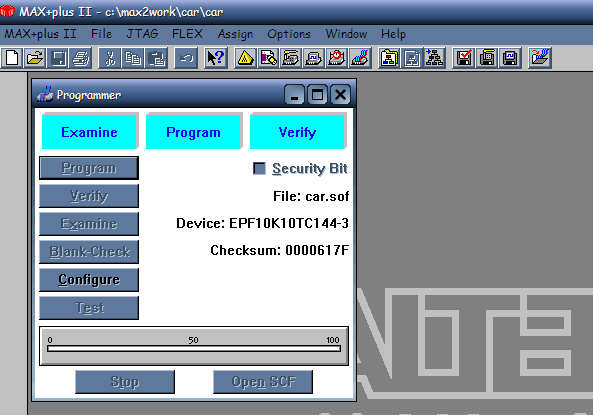593x415 pixels.
Task: Open the Help menu
Action: (x=393, y=34)
